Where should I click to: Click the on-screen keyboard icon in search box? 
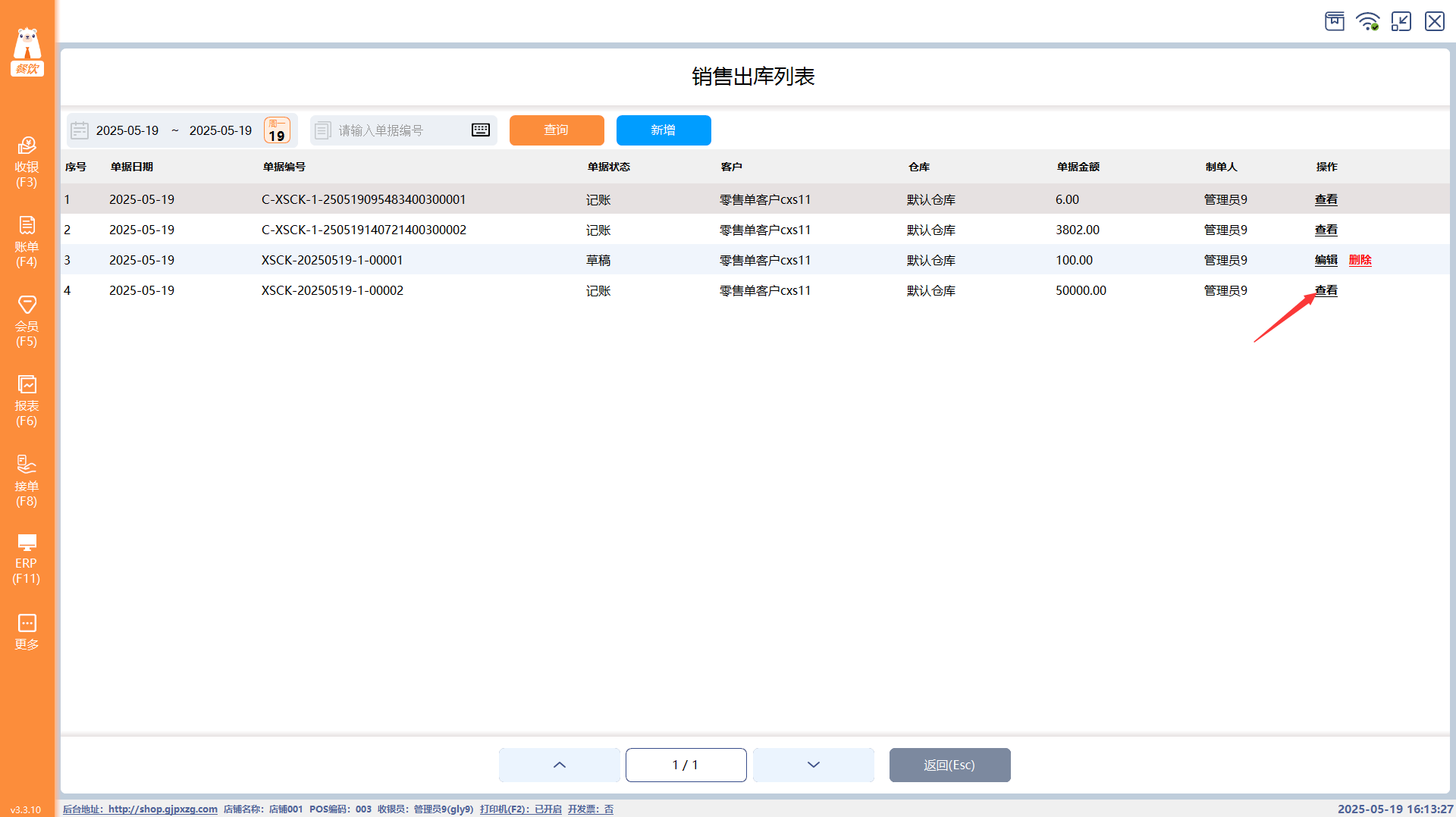tap(481, 130)
